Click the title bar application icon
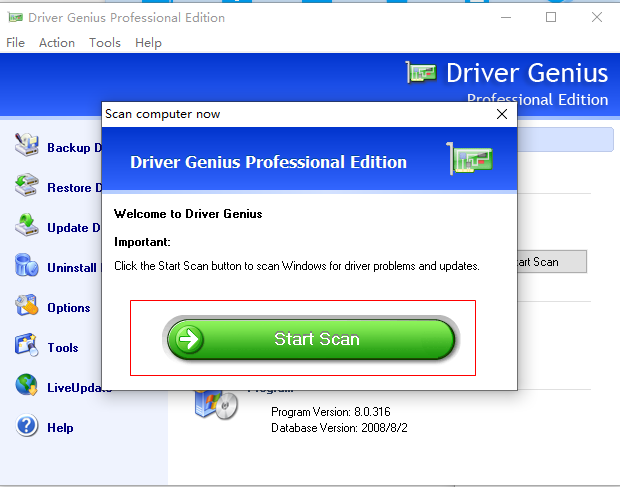620x487 pixels. [15, 17]
